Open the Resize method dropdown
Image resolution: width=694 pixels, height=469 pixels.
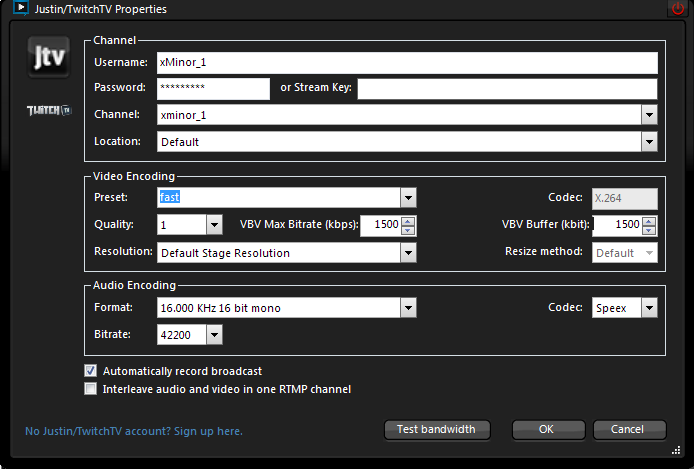tap(649, 253)
